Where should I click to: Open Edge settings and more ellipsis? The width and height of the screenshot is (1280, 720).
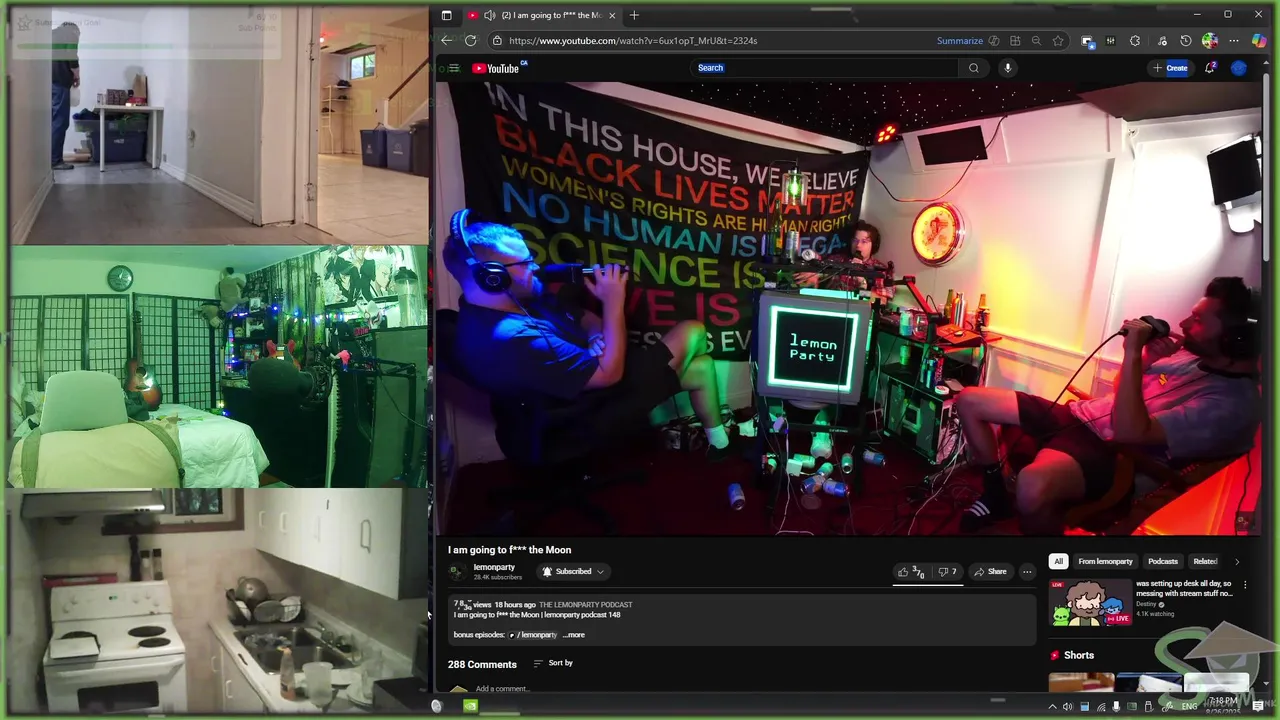[x=1234, y=41]
